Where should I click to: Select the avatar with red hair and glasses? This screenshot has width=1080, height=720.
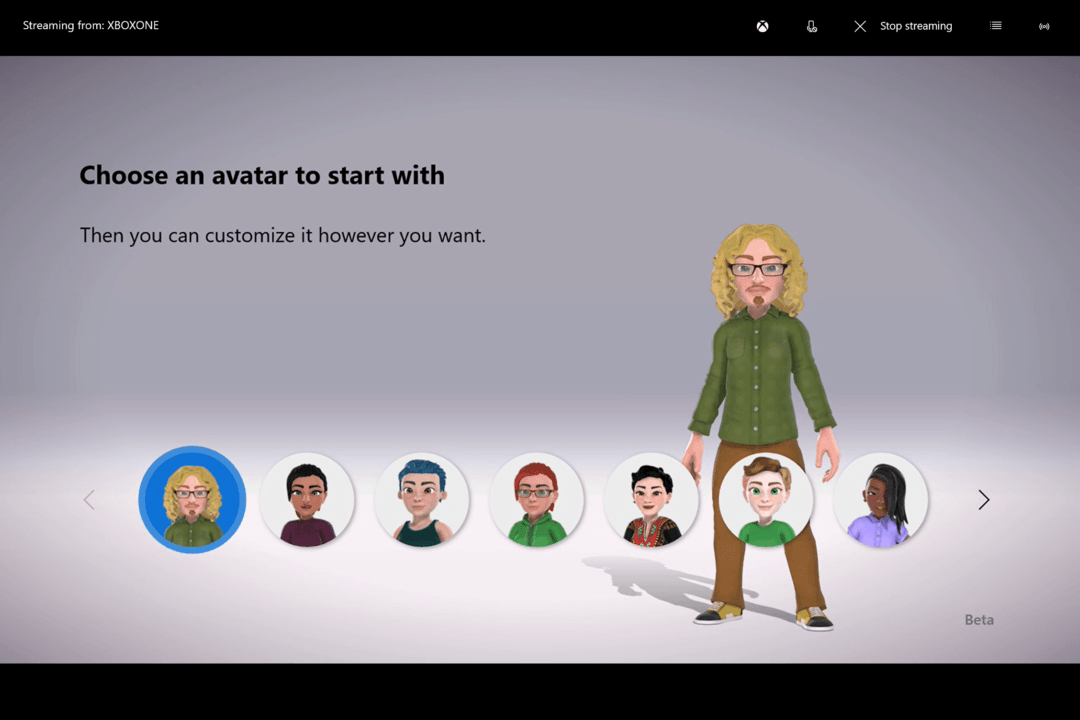(x=537, y=500)
